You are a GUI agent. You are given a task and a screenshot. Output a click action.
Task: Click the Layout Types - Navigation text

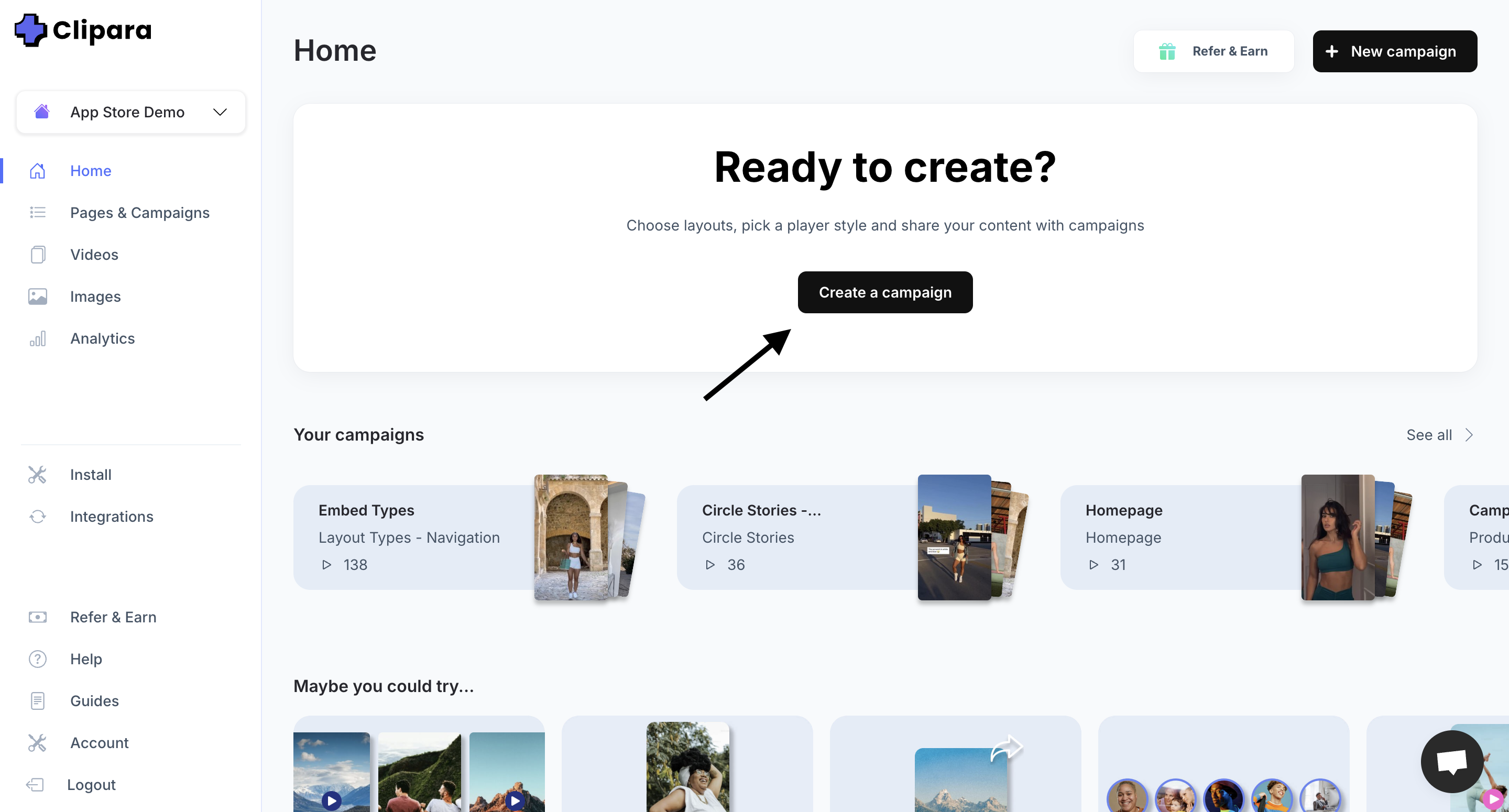(x=409, y=537)
